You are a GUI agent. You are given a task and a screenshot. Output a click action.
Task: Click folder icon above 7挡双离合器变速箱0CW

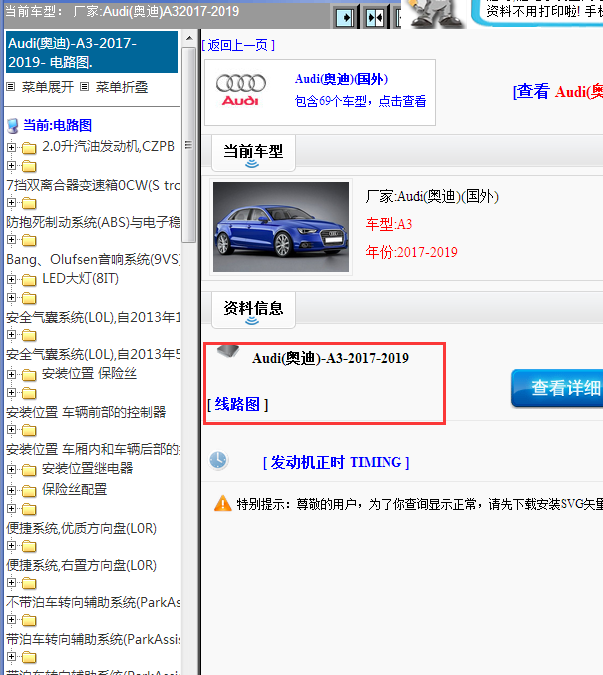click(29, 166)
